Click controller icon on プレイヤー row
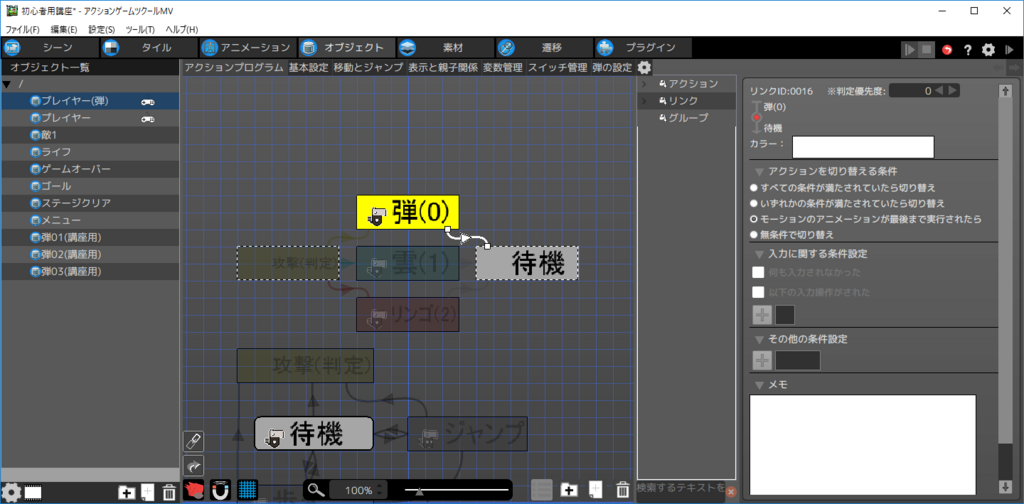 coord(148,119)
